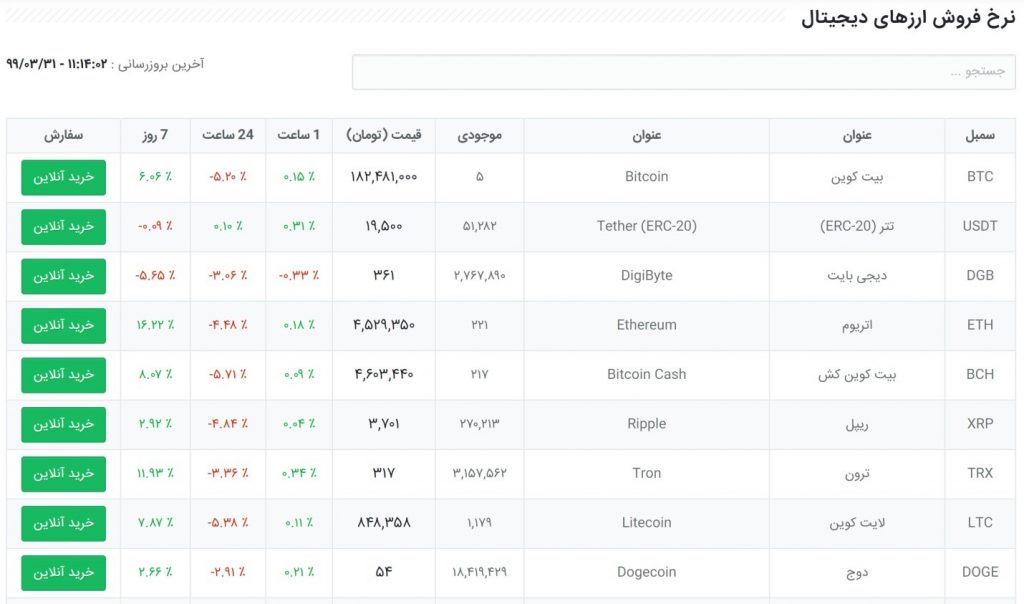Click the Persian title اتریوم
1024x604 pixels.
(857, 325)
